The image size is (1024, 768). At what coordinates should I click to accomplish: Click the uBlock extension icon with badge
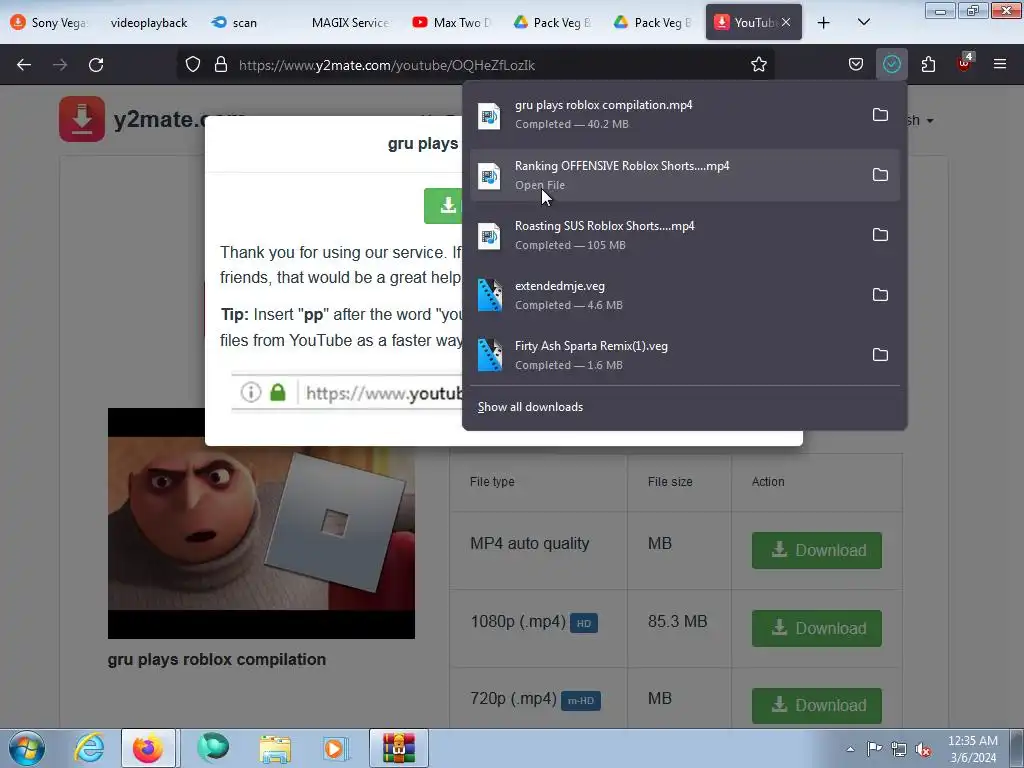pos(965,63)
